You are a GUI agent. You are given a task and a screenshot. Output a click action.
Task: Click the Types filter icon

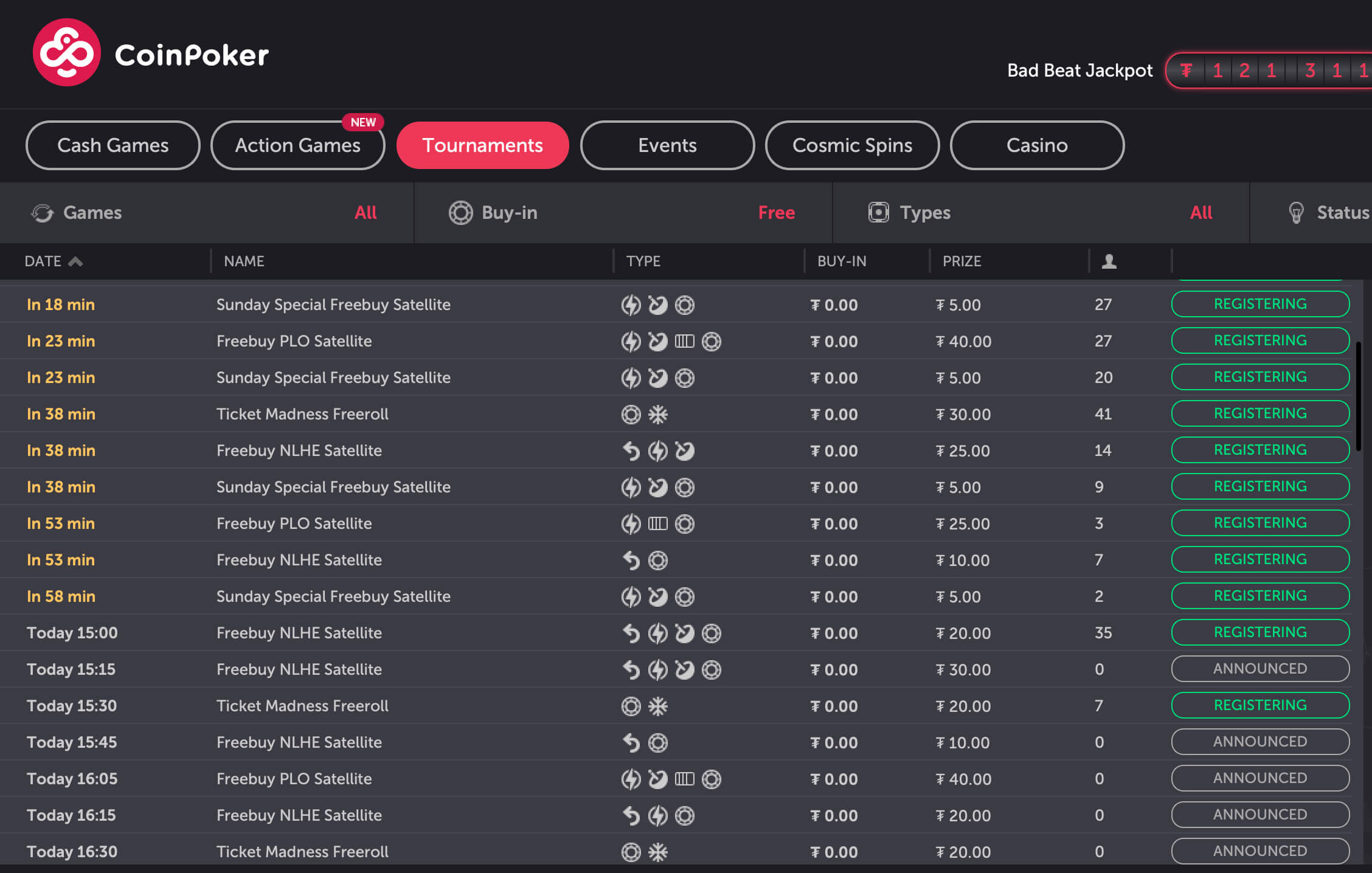[878, 212]
